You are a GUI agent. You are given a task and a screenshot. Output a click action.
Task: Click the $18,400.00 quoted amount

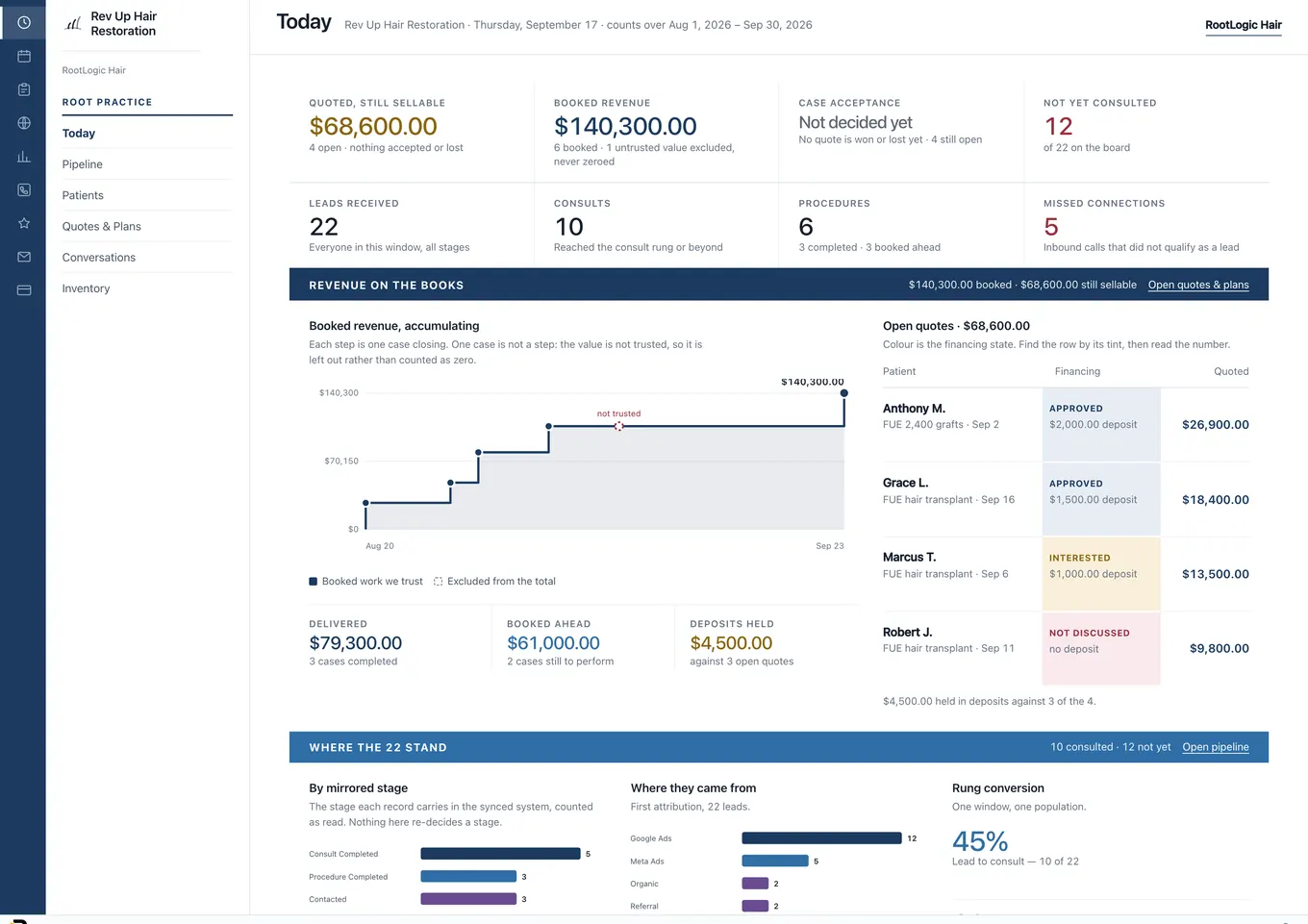point(1216,500)
